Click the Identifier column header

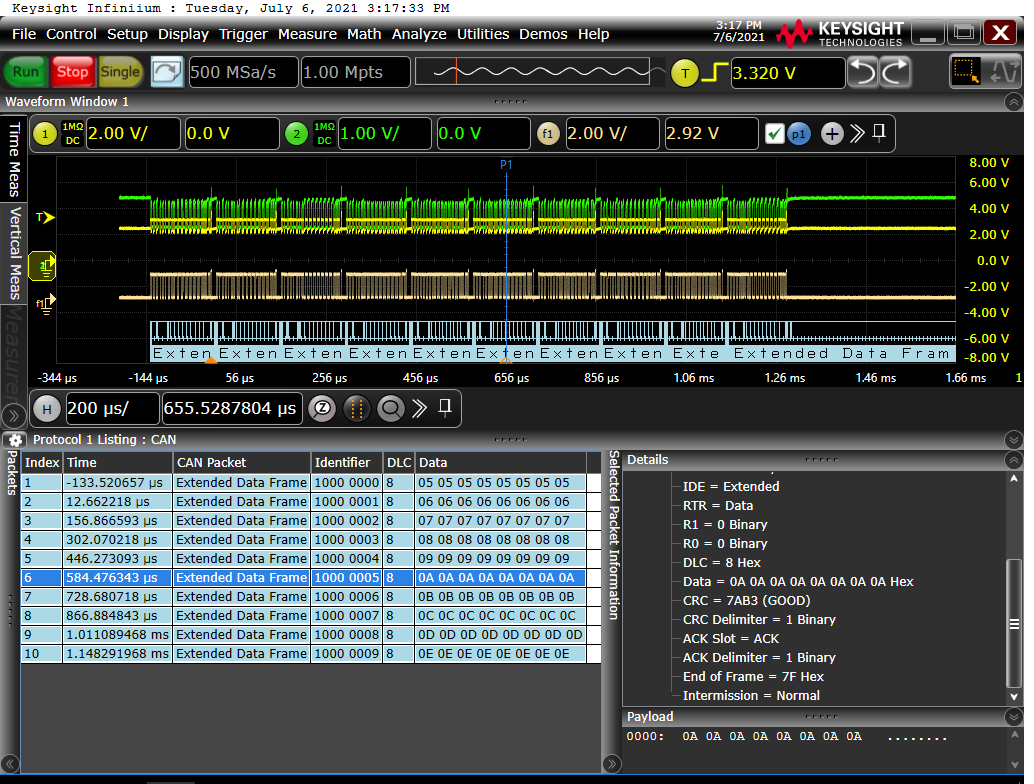(346, 463)
